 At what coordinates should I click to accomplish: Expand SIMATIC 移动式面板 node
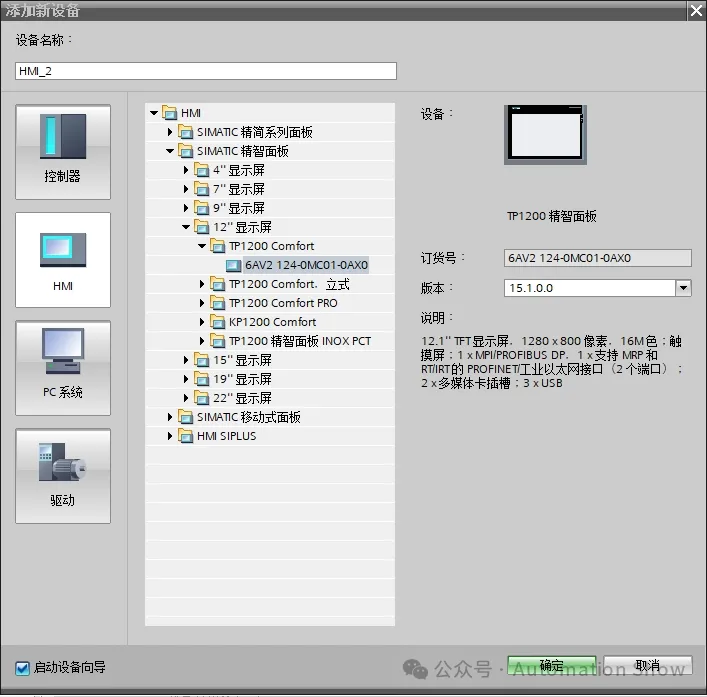point(170,417)
